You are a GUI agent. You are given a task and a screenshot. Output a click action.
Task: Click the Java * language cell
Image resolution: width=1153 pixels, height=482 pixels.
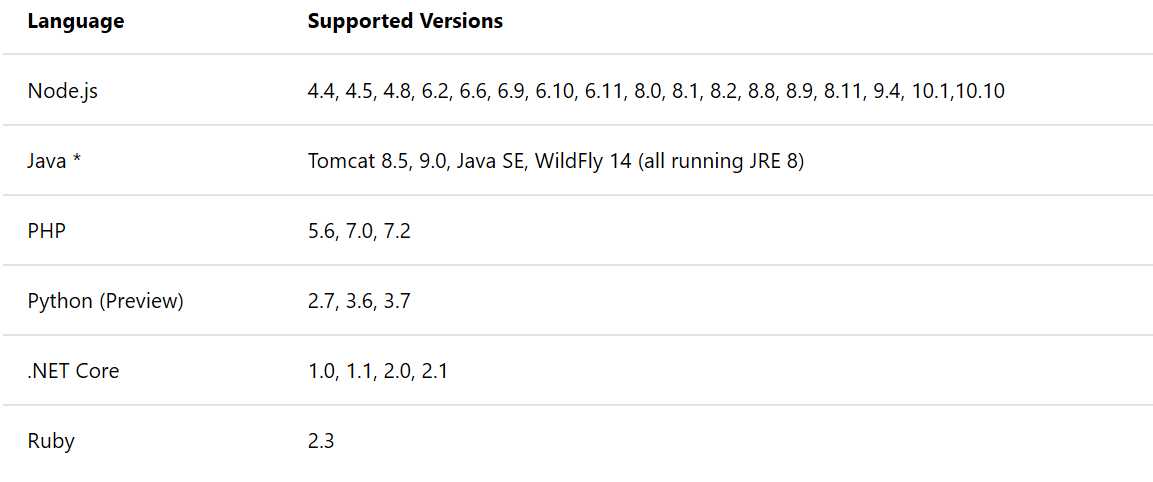[x=54, y=161]
